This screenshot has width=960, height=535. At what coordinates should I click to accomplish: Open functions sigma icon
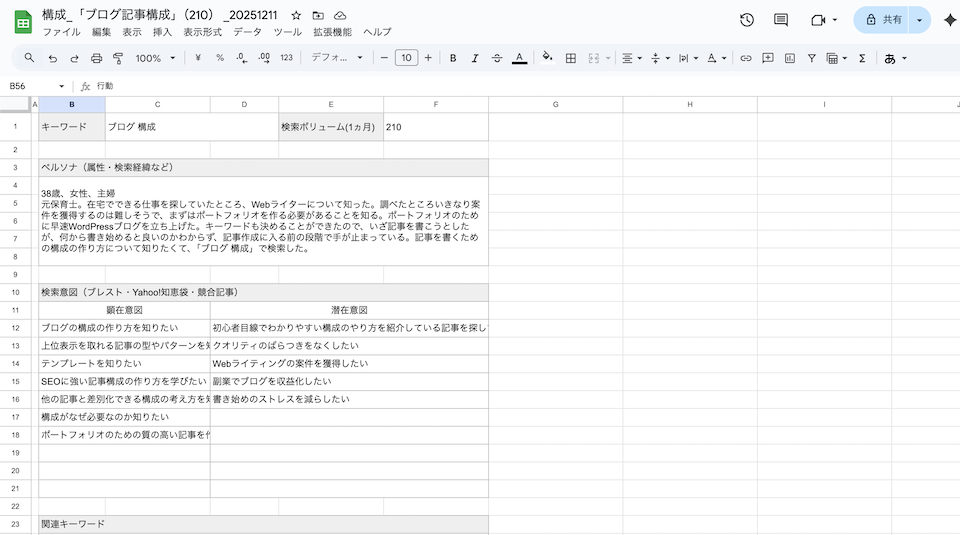point(862,58)
